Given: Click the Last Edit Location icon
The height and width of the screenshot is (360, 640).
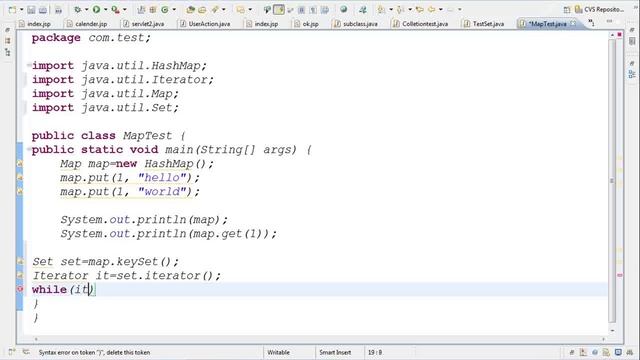Looking at the screenshot, I should click(x=419, y=9).
